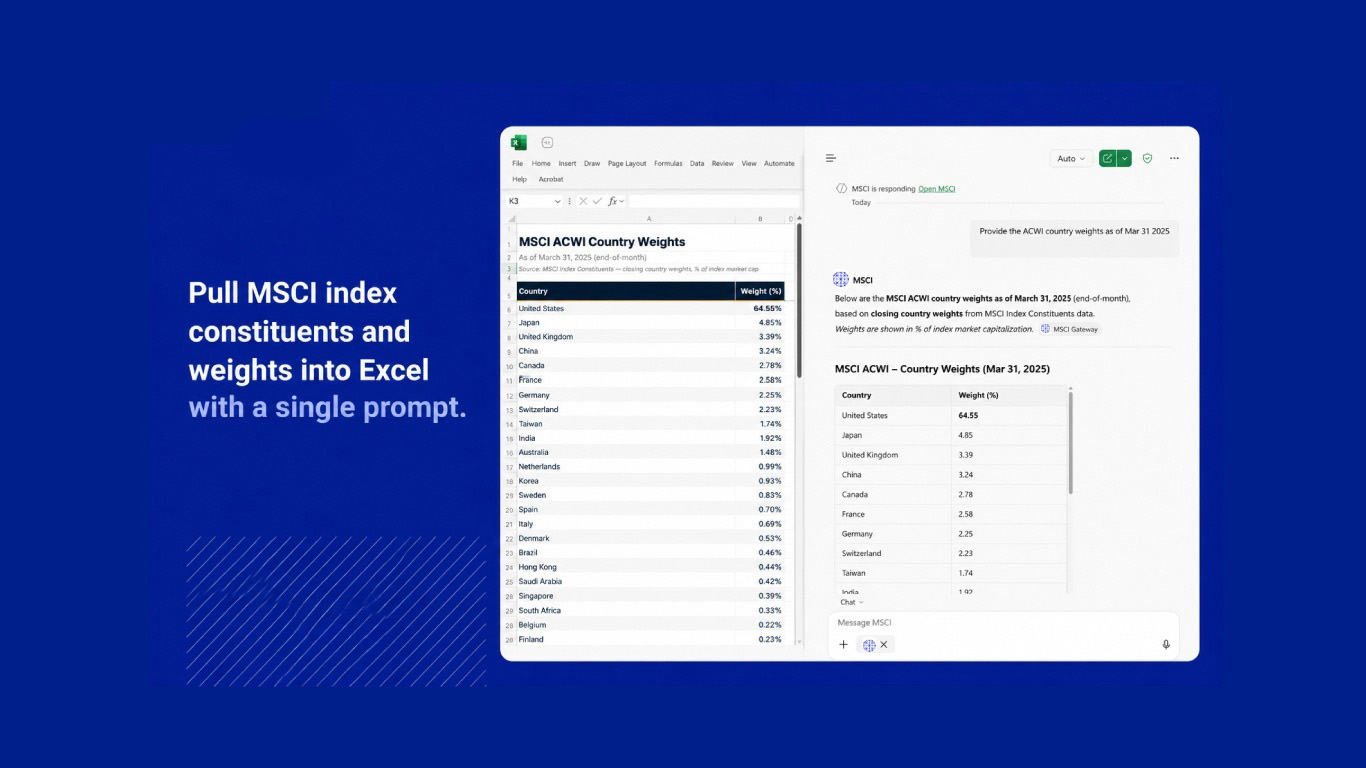The image size is (1366, 768).
Task: Select the 'Netherlands' cell in the spreadsheet
Action: click(x=626, y=467)
